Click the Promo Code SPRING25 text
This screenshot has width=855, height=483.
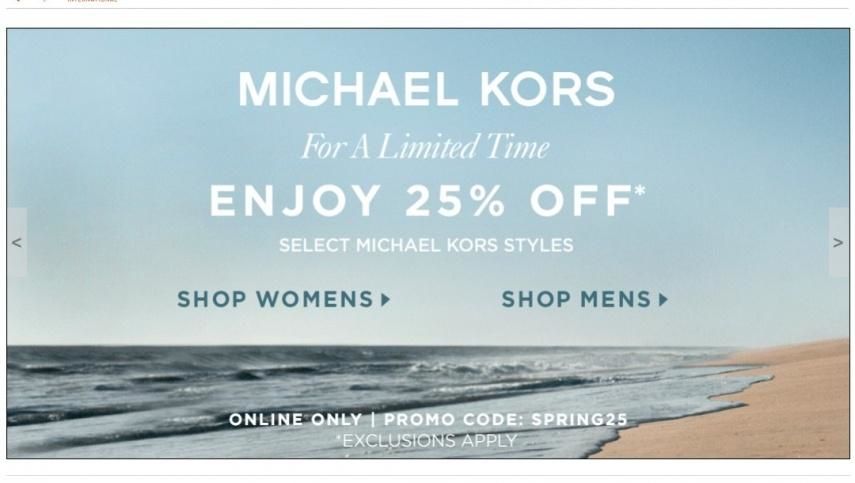506,419
